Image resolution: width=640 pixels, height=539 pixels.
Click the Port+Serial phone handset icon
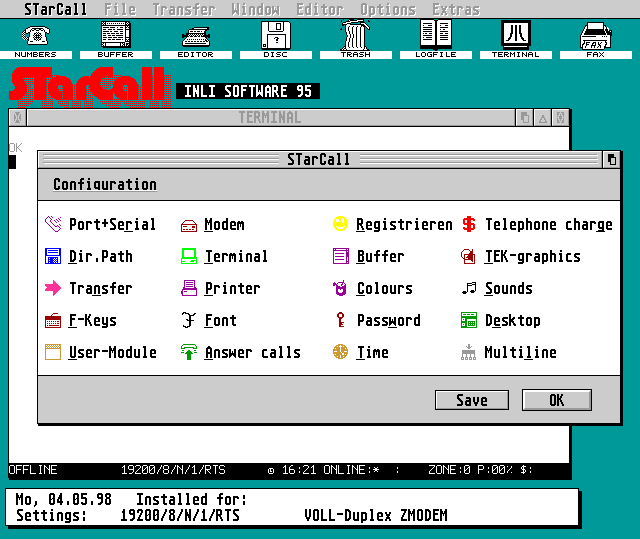(53, 224)
